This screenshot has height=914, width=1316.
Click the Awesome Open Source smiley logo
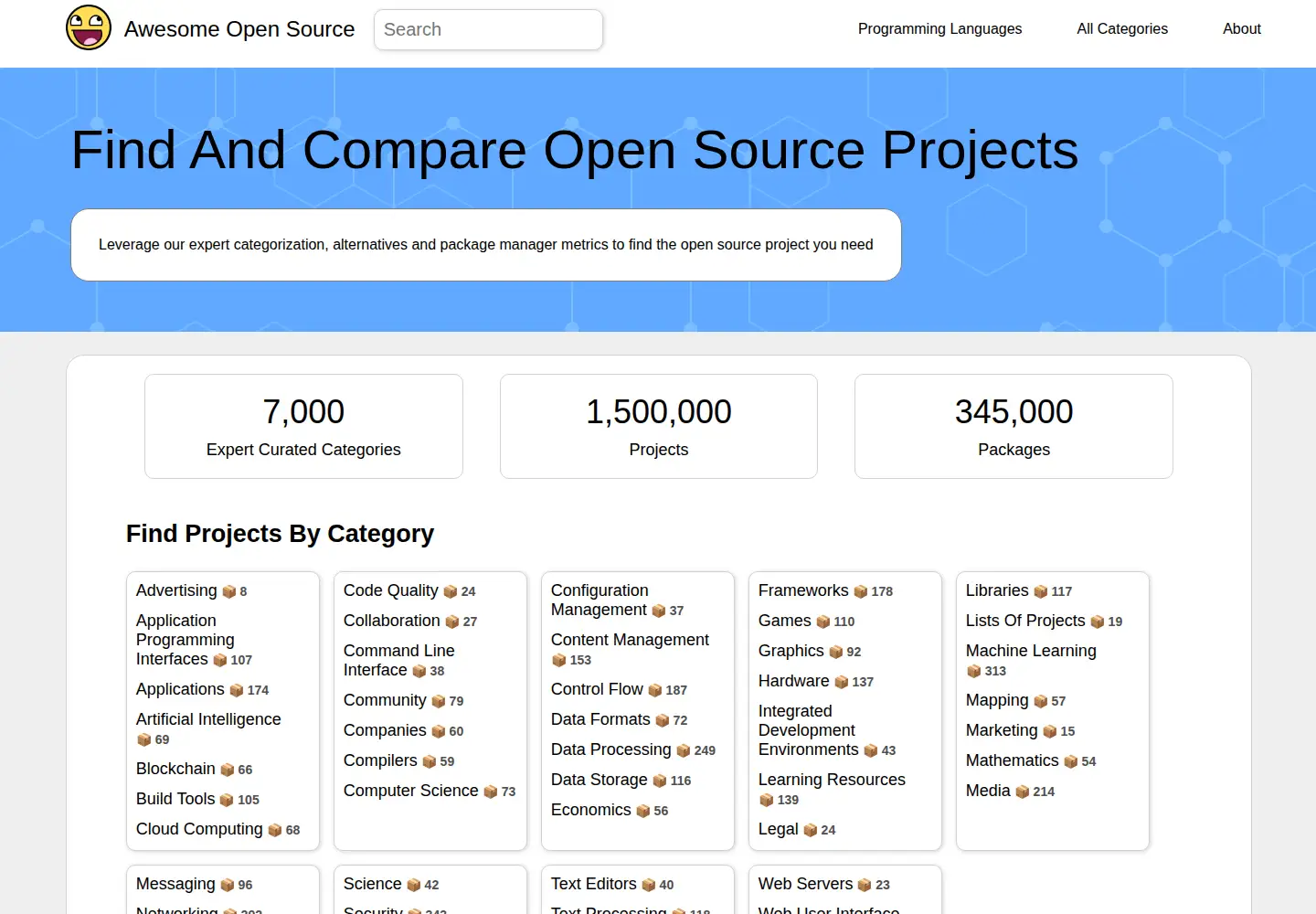tap(89, 27)
